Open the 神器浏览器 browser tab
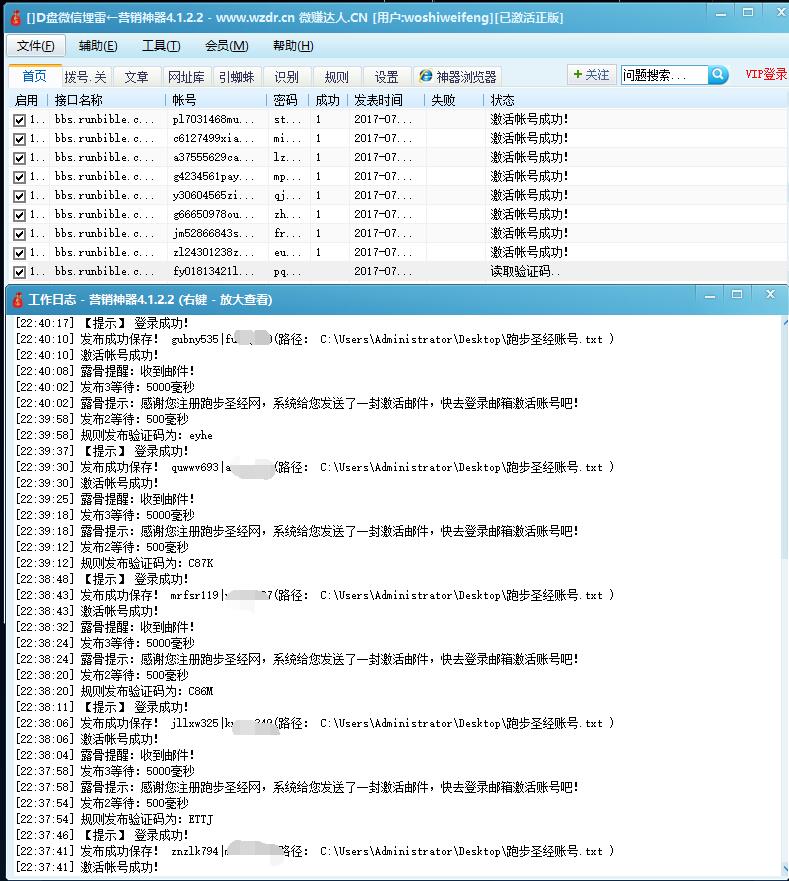This screenshot has width=789, height=881. point(458,76)
